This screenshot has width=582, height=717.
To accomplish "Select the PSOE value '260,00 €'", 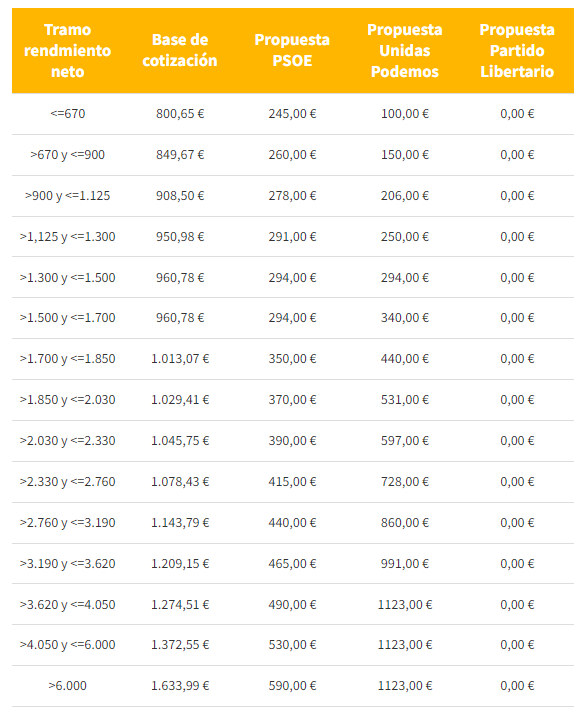I will 293,155.
